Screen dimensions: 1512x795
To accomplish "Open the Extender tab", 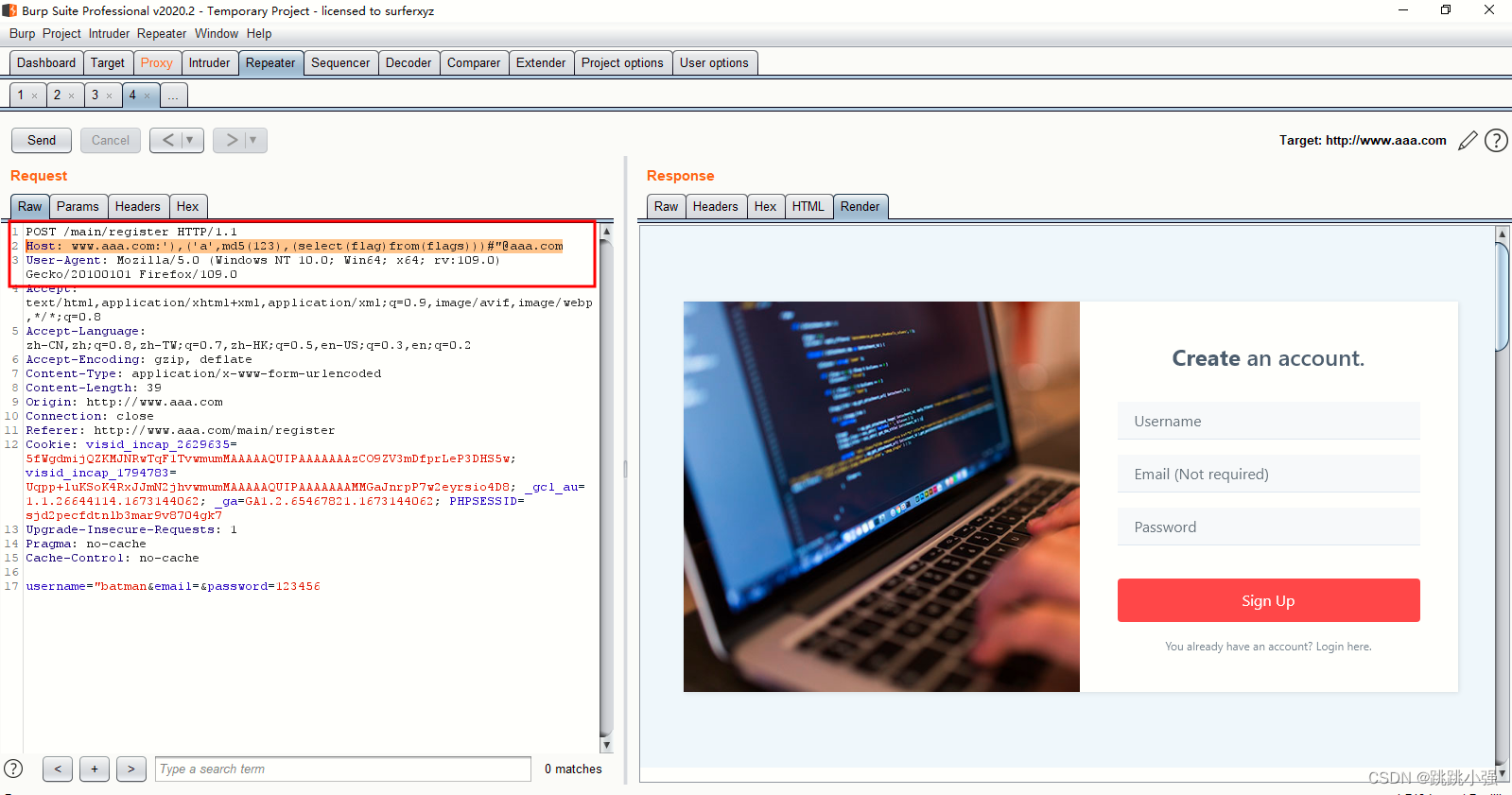I will coord(541,63).
